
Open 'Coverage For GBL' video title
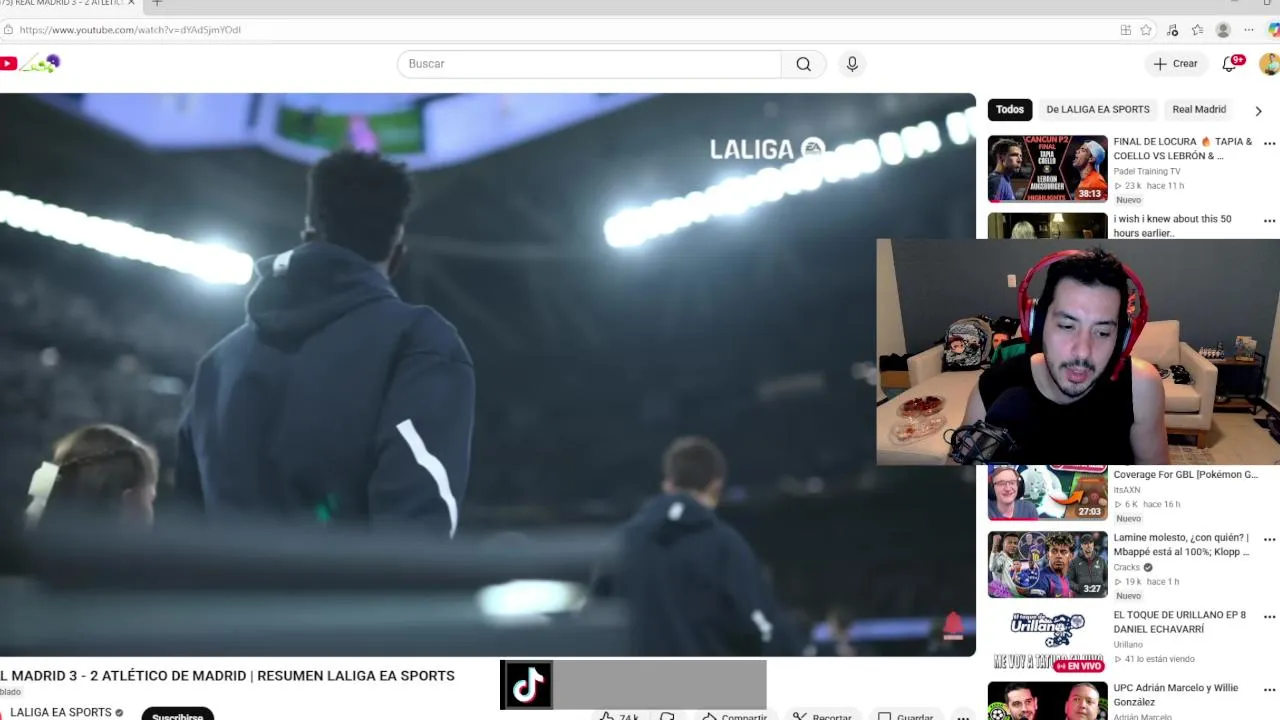click(x=1185, y=475)
